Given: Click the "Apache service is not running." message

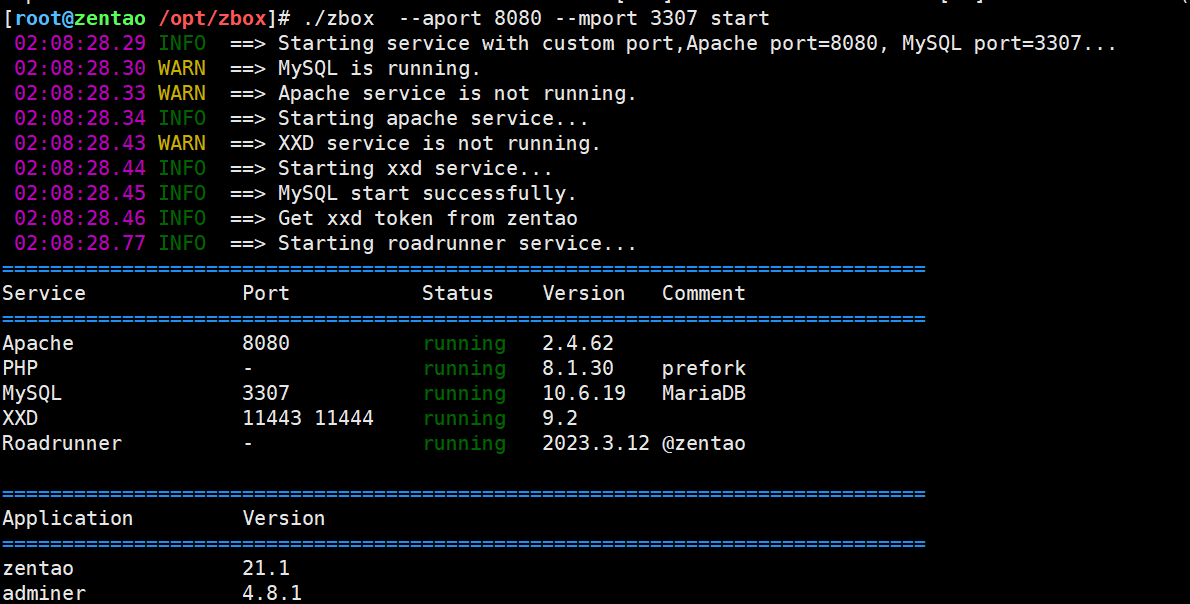Looking at the screenshot, I should (457, 93).
